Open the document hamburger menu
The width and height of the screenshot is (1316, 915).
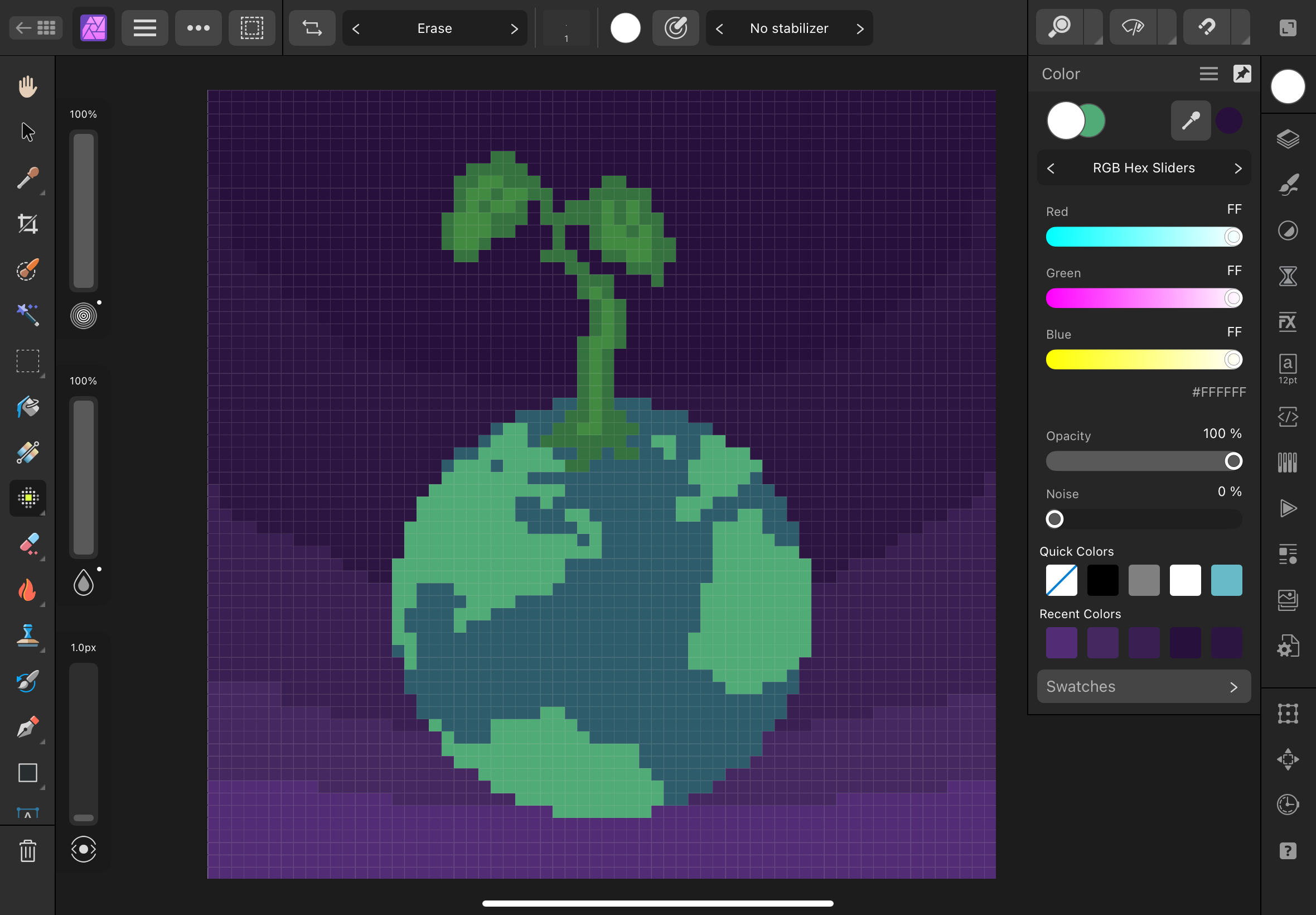[x=144, y=27]
